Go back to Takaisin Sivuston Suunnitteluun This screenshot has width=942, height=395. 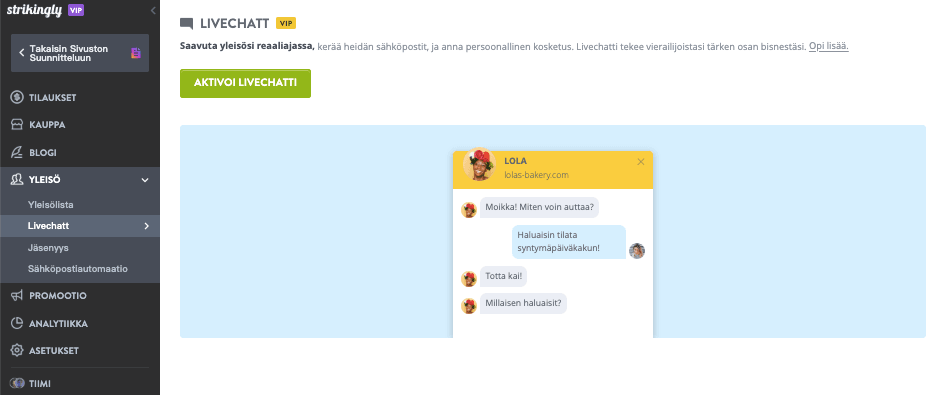[80, 53]
